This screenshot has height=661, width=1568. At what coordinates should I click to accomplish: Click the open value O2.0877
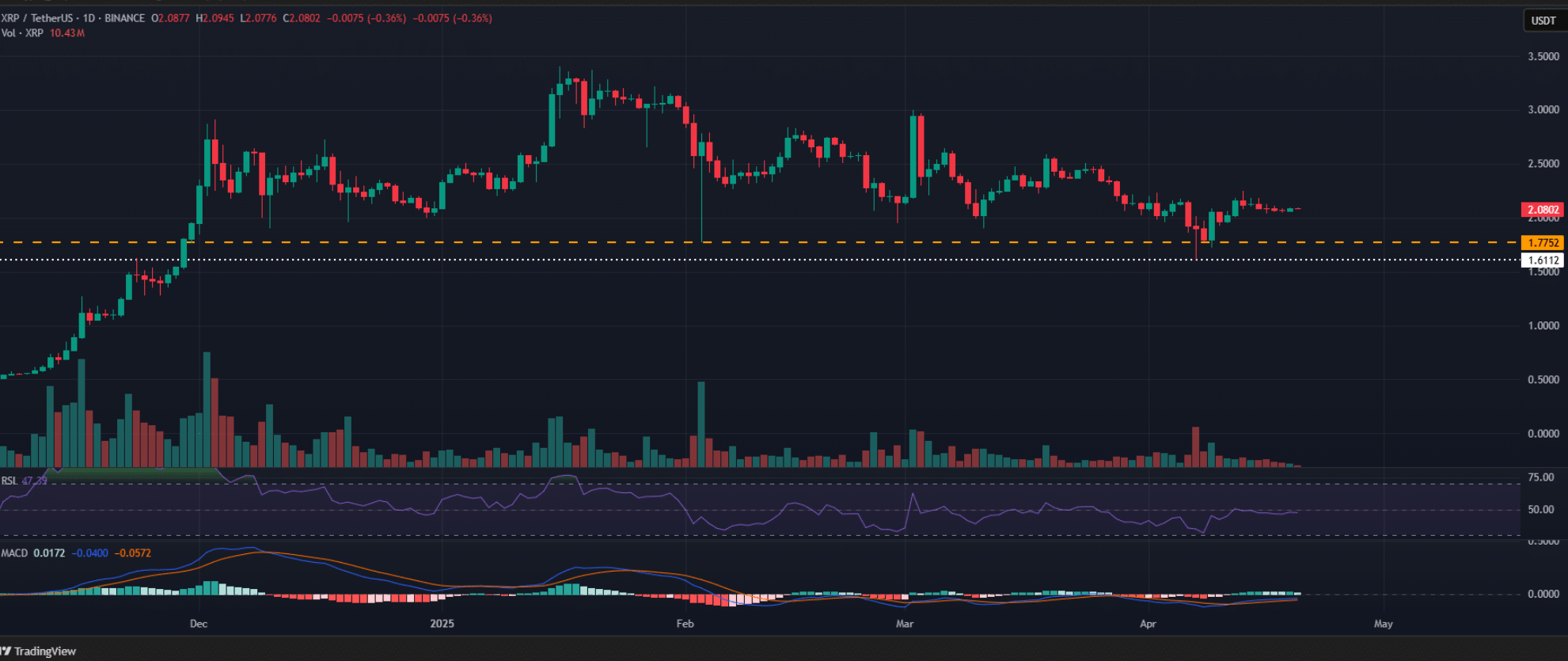170,18
